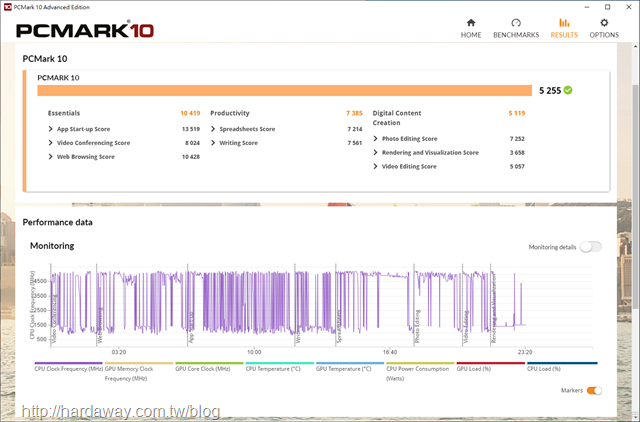Click the Essentials heading
Image resolution: width=640 pixels, height=422 pixels.
click(64, 113)
